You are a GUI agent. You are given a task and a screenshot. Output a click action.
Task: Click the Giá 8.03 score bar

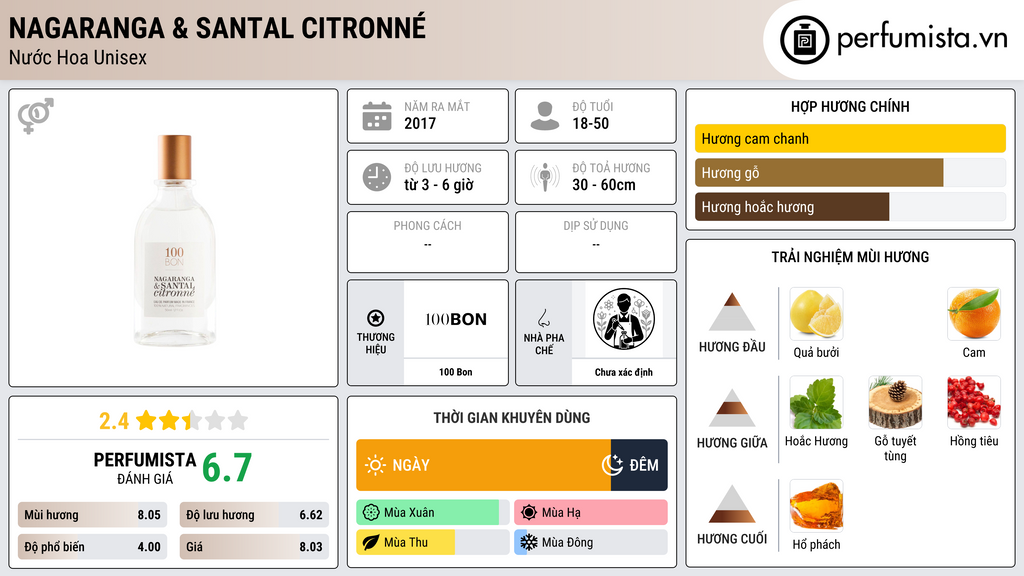[254, 547]
